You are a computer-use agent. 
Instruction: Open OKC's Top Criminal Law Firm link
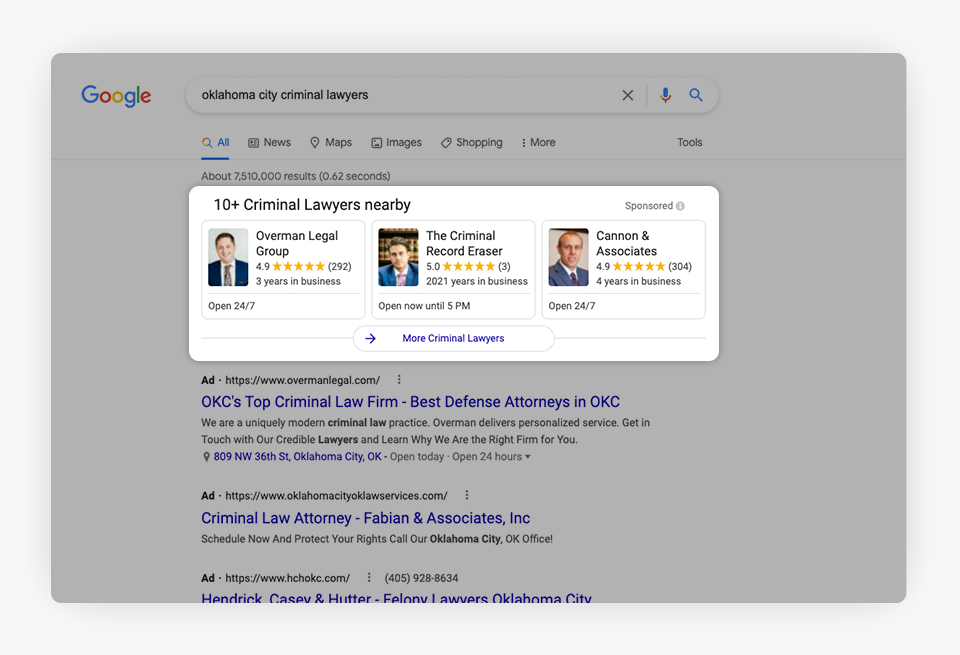(x=410, y=402)
